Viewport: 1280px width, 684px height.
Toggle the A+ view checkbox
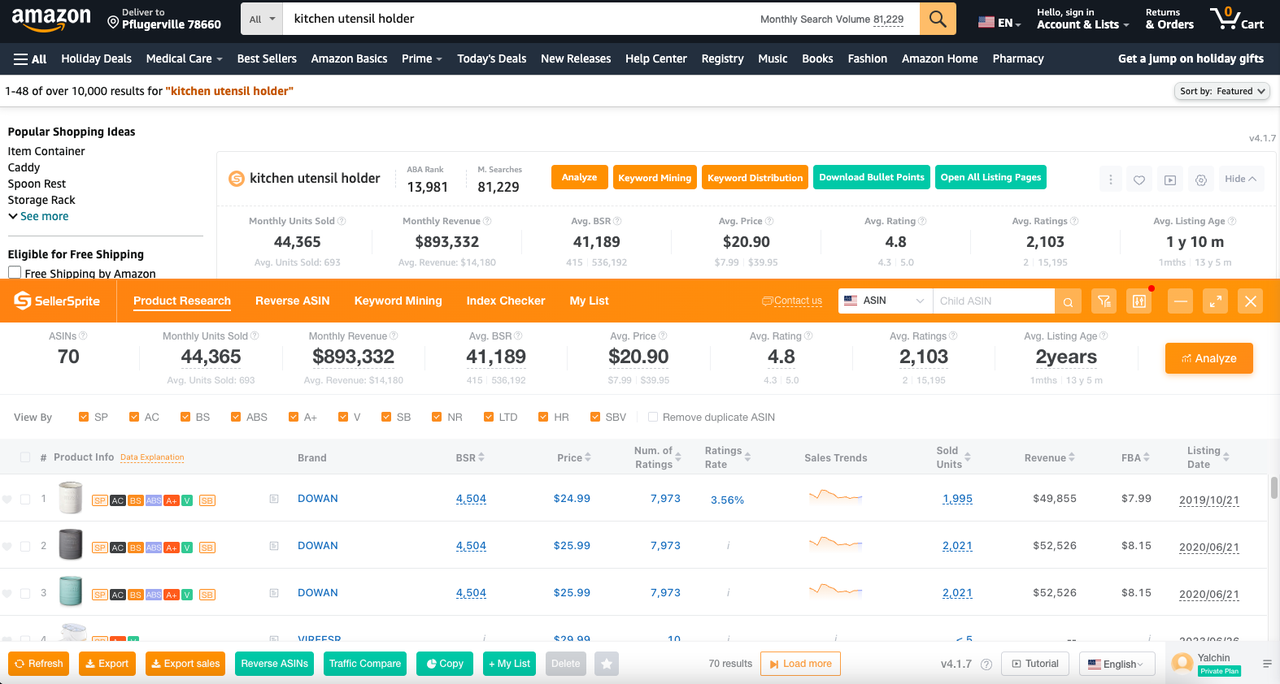[x=294, y=417]
